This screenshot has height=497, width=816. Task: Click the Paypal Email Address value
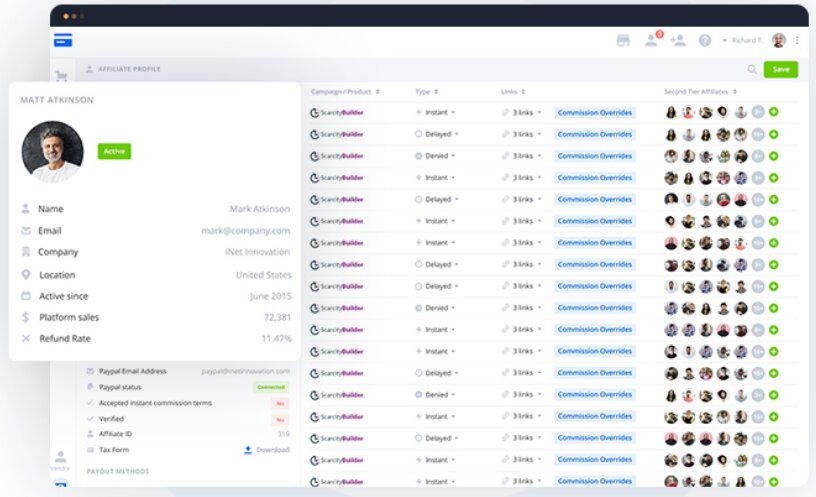[245, 371]
